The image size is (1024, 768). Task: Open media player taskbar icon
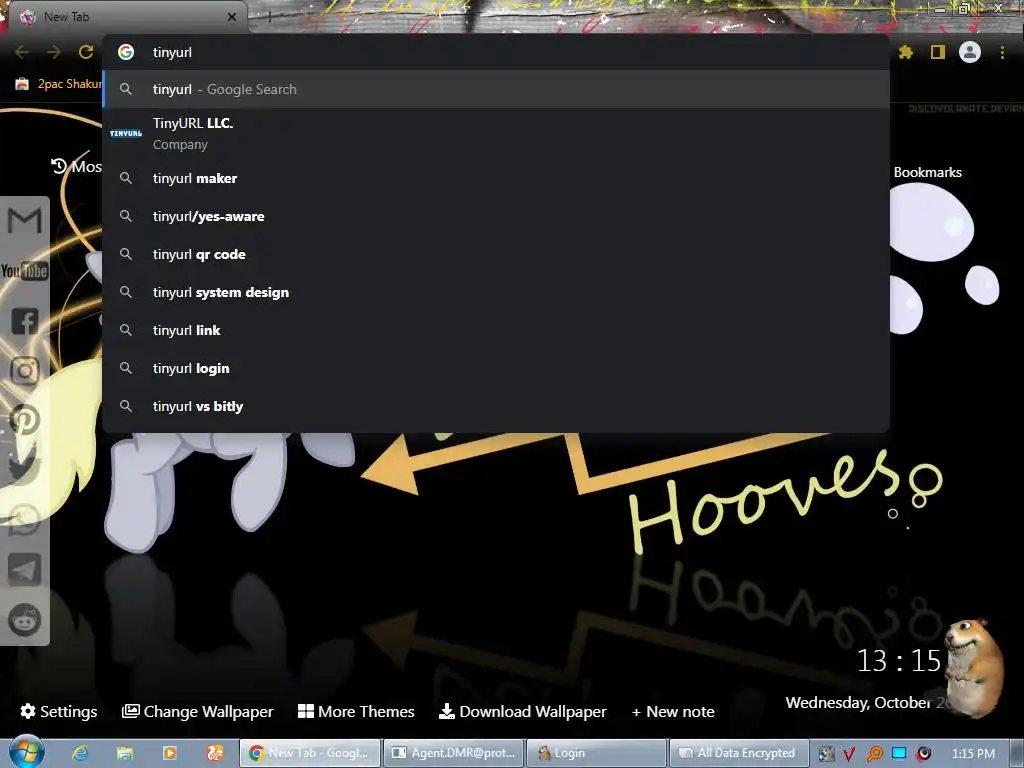pos(170,753)
